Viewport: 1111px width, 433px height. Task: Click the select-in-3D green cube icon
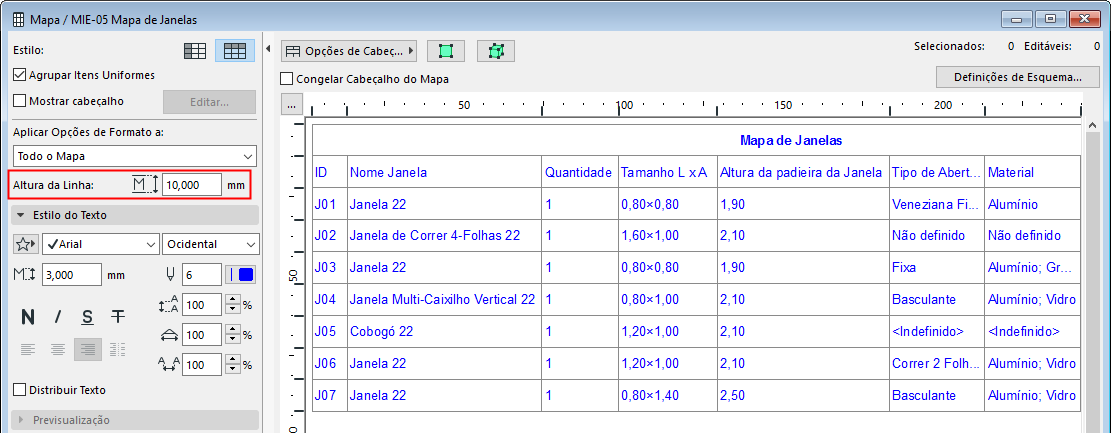tap(496, 51)
